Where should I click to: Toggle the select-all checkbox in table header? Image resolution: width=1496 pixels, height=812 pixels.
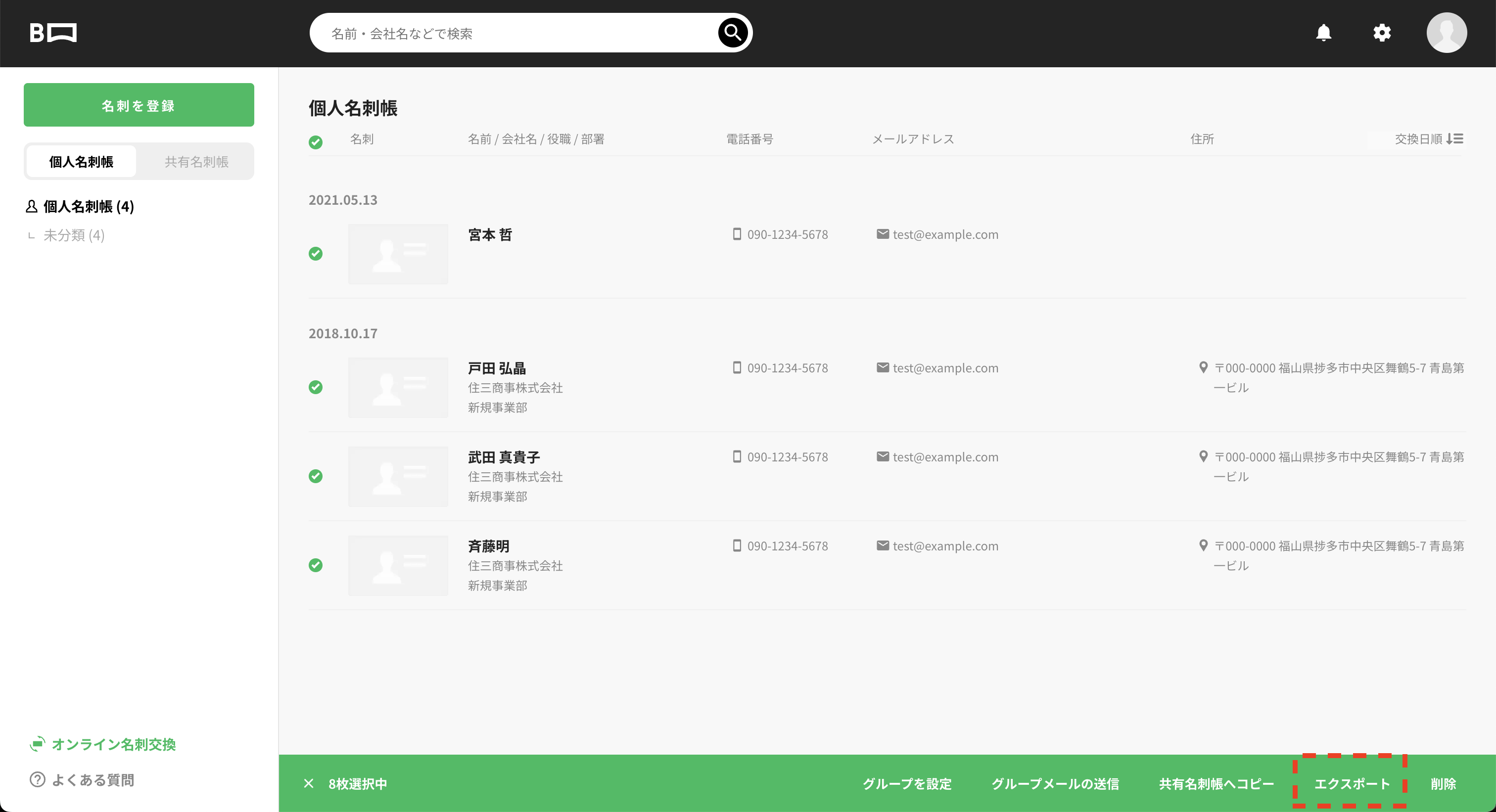pos(315,141)
